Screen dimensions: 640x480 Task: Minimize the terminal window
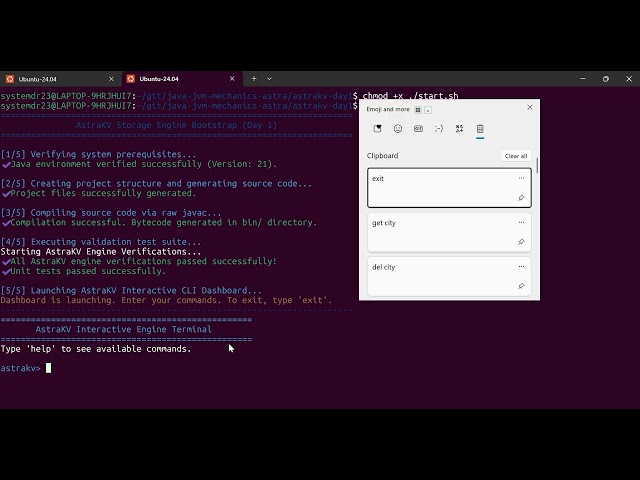pyautogui.click(x=582, y=79)
